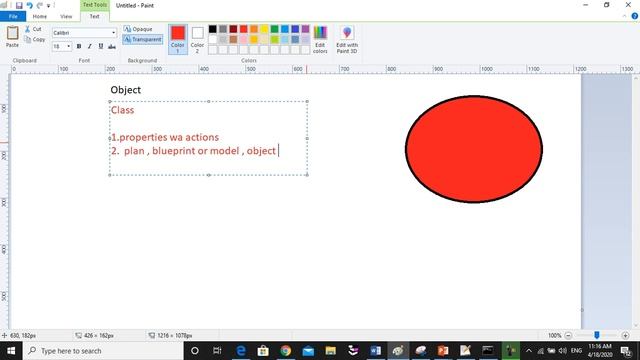Screen dimensions: 640x360
Task: Click the Text Tools contextual tab
Action: coord(95,5)
